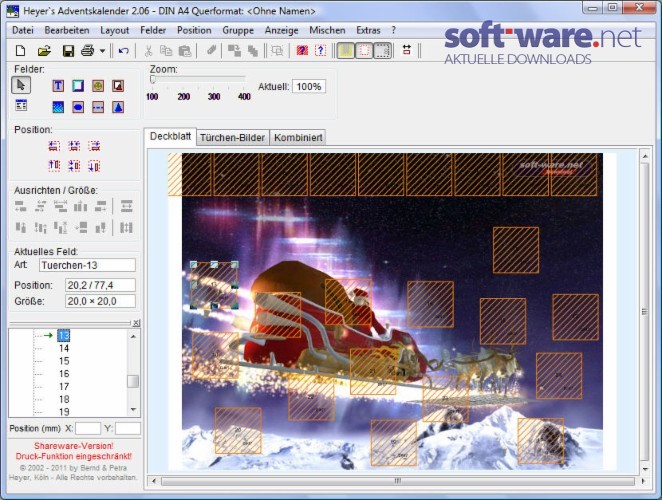Image resolution: width=662 pixels, height=500 pixels.
Task: Switch to the Kombiniert tab
Action: 298,138
